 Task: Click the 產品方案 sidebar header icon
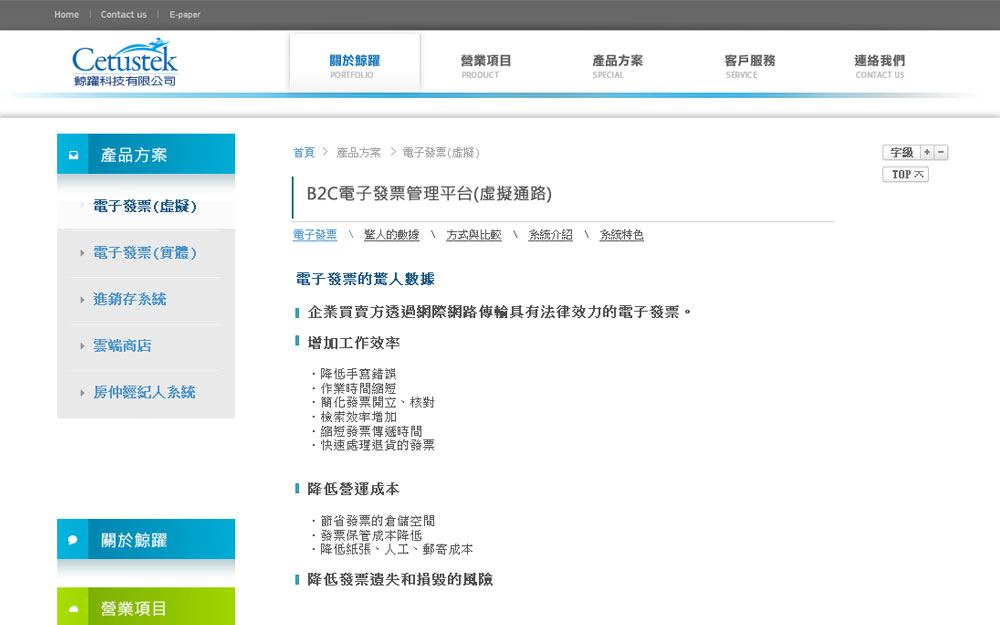(x=74, y=155)
